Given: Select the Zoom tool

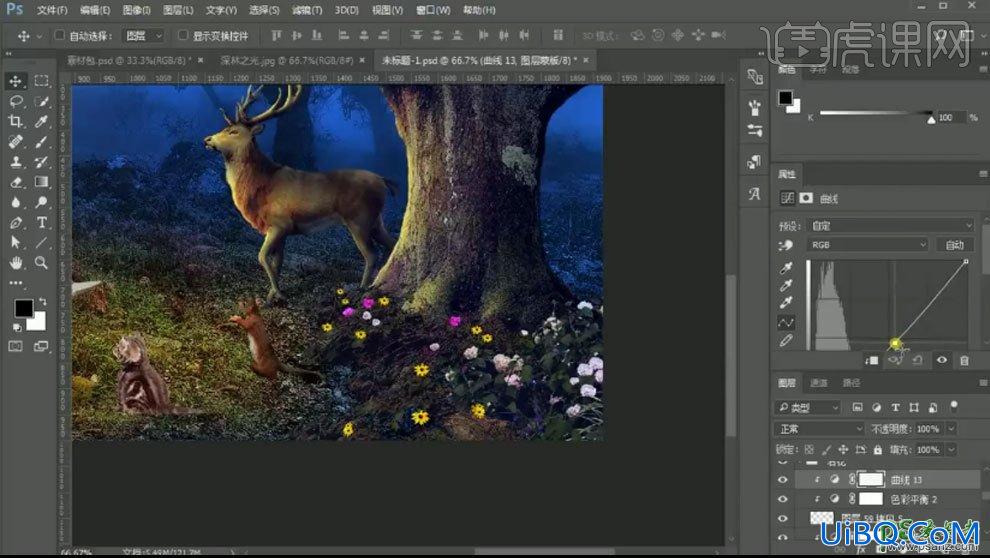Looking at the screenshot, I should (42, 263).
